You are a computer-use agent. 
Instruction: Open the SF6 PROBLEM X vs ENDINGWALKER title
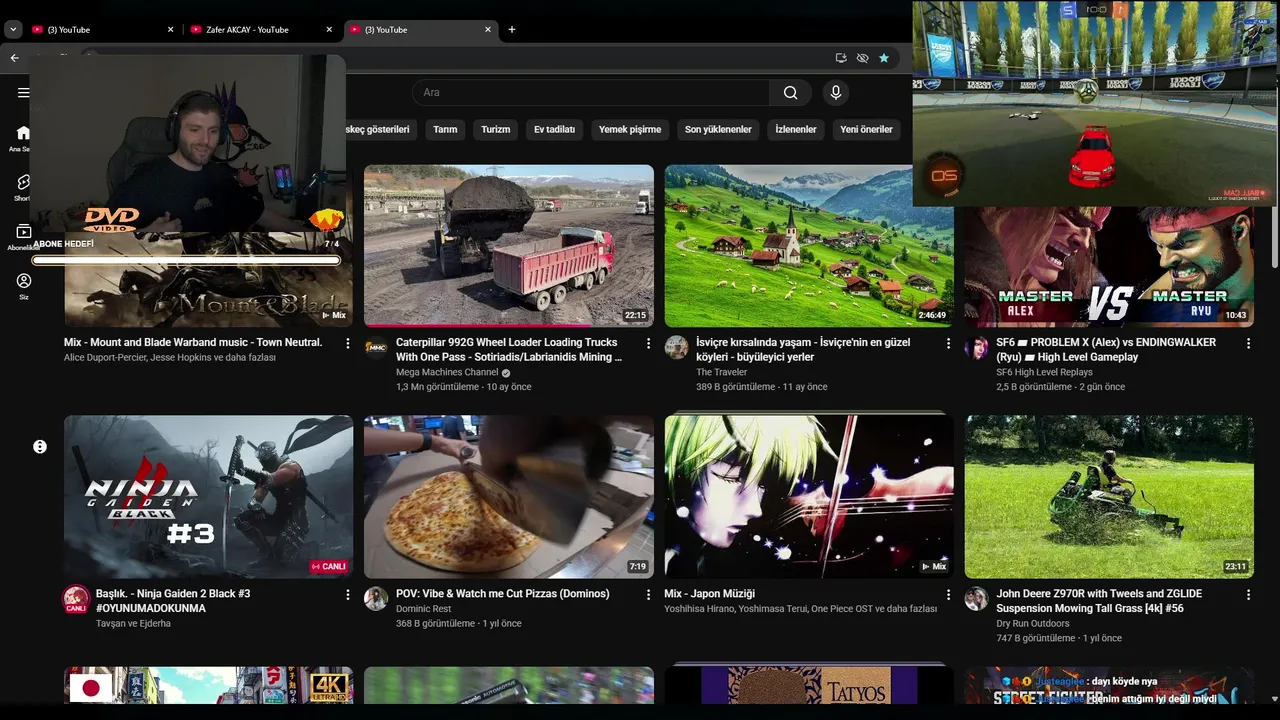point(1106,349)
